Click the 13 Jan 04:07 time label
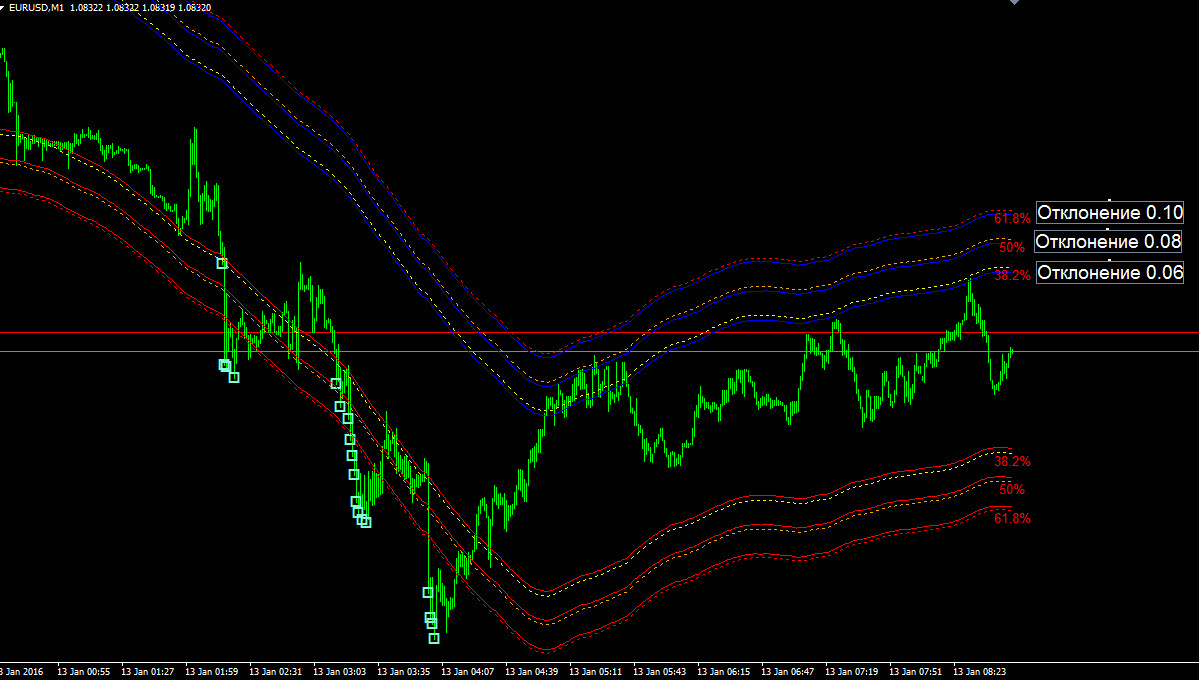 click(468, 672)
